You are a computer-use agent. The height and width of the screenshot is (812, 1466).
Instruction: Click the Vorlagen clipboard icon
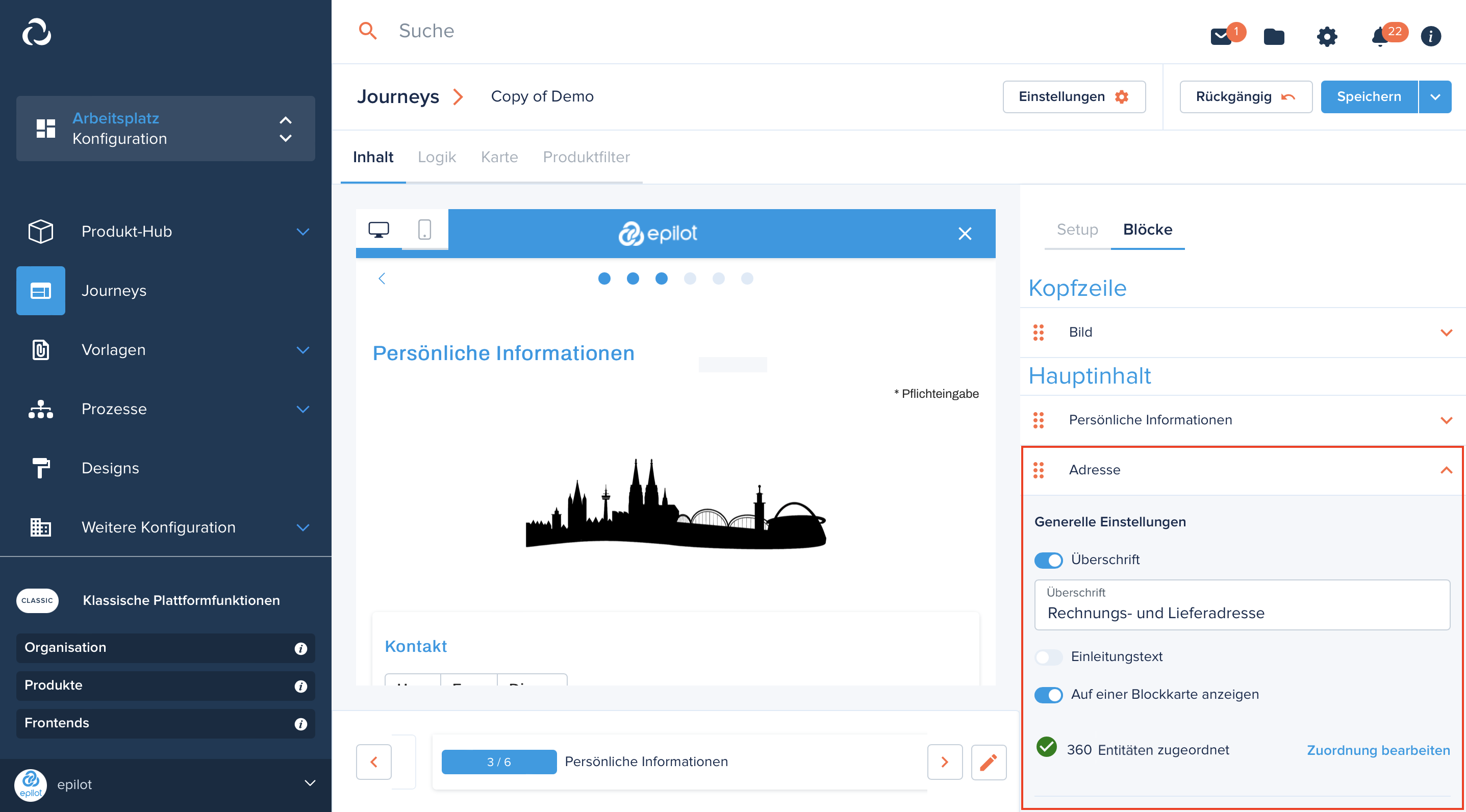(x=40, y=350)
